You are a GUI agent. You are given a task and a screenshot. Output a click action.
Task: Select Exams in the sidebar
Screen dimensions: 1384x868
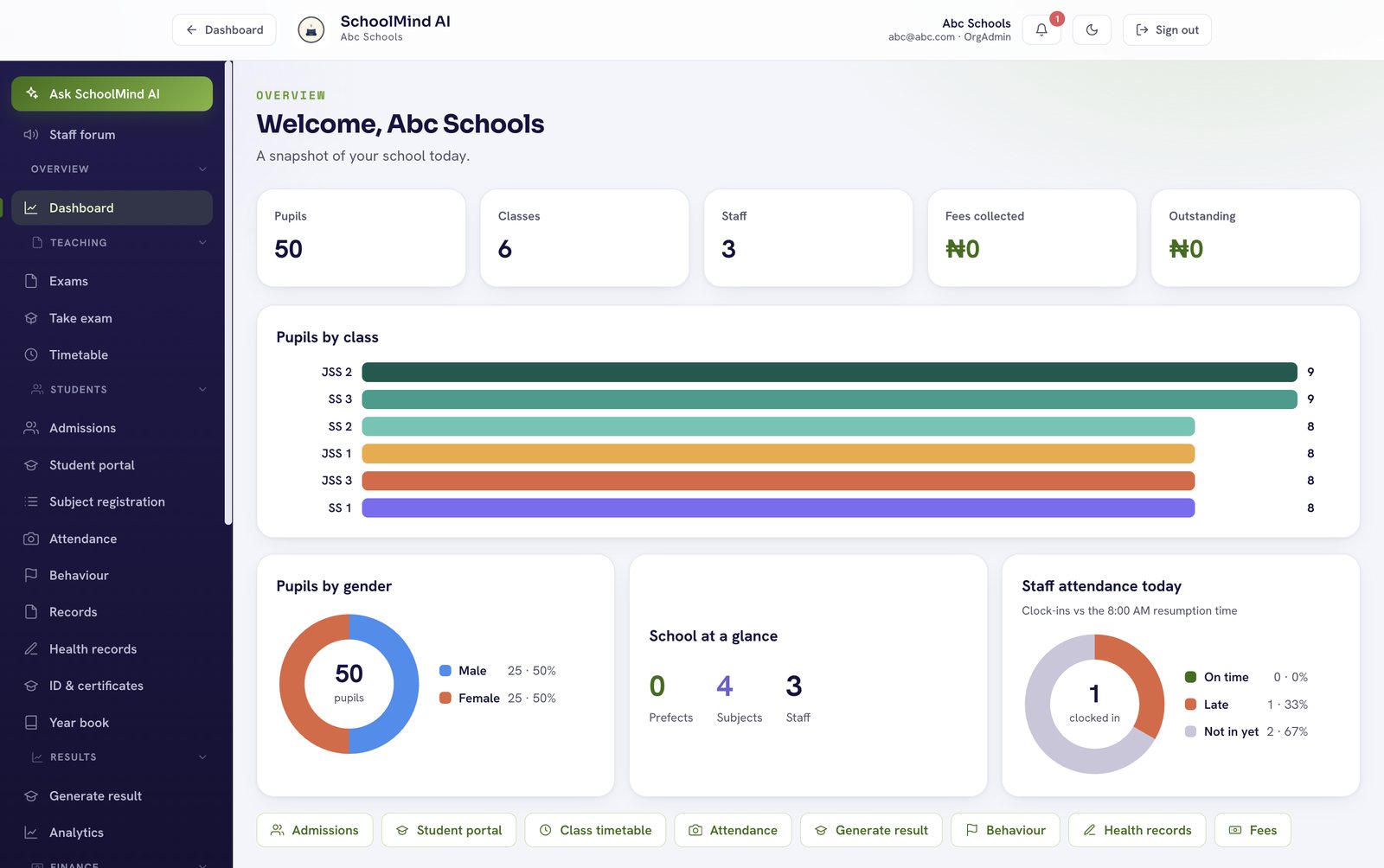pos(112,281)
